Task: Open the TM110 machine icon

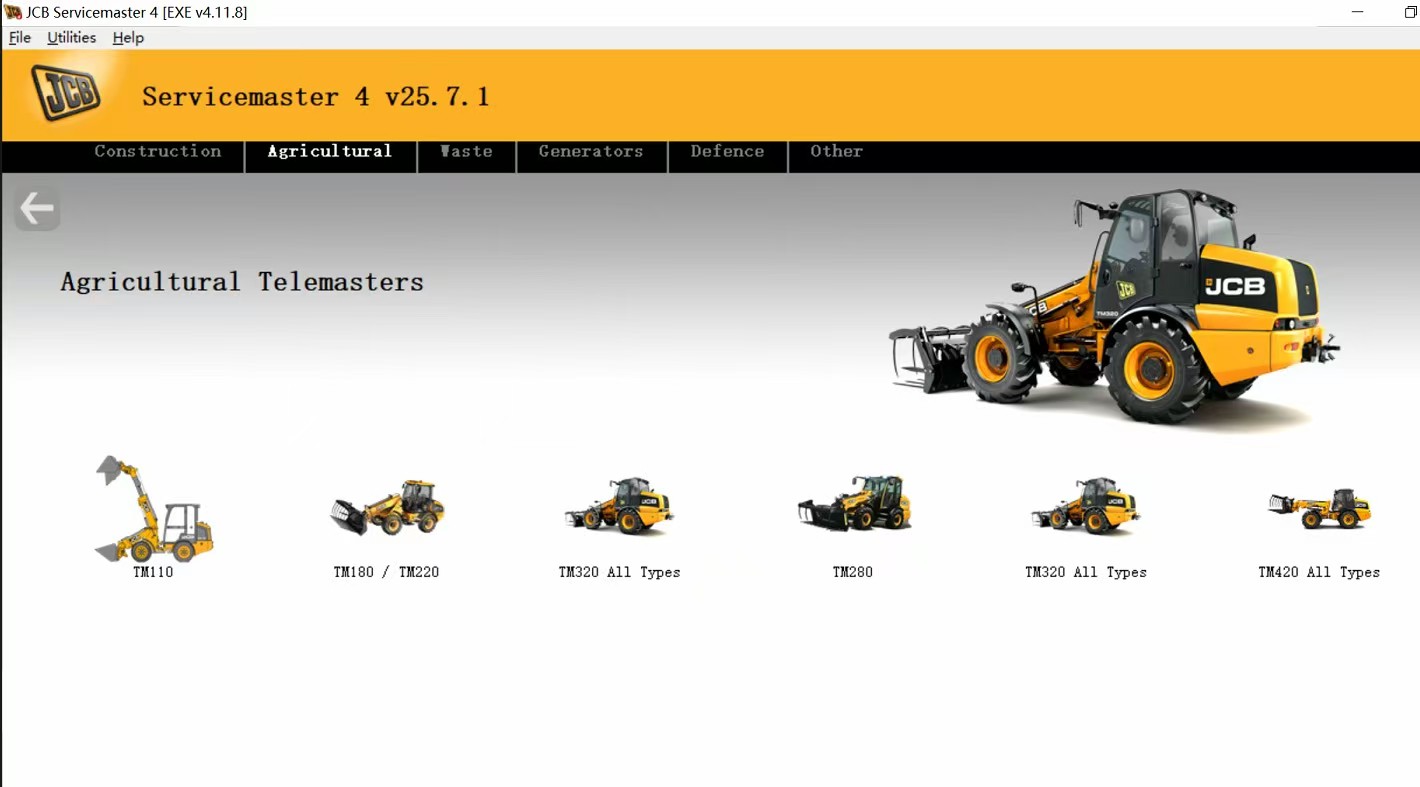Action: [x=154, y=510]
